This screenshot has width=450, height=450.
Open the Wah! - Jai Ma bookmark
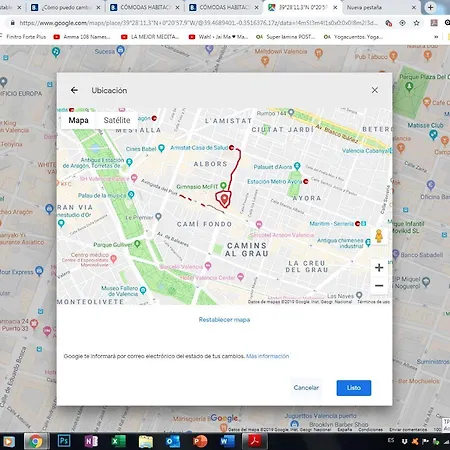click(x=219, y=37)
